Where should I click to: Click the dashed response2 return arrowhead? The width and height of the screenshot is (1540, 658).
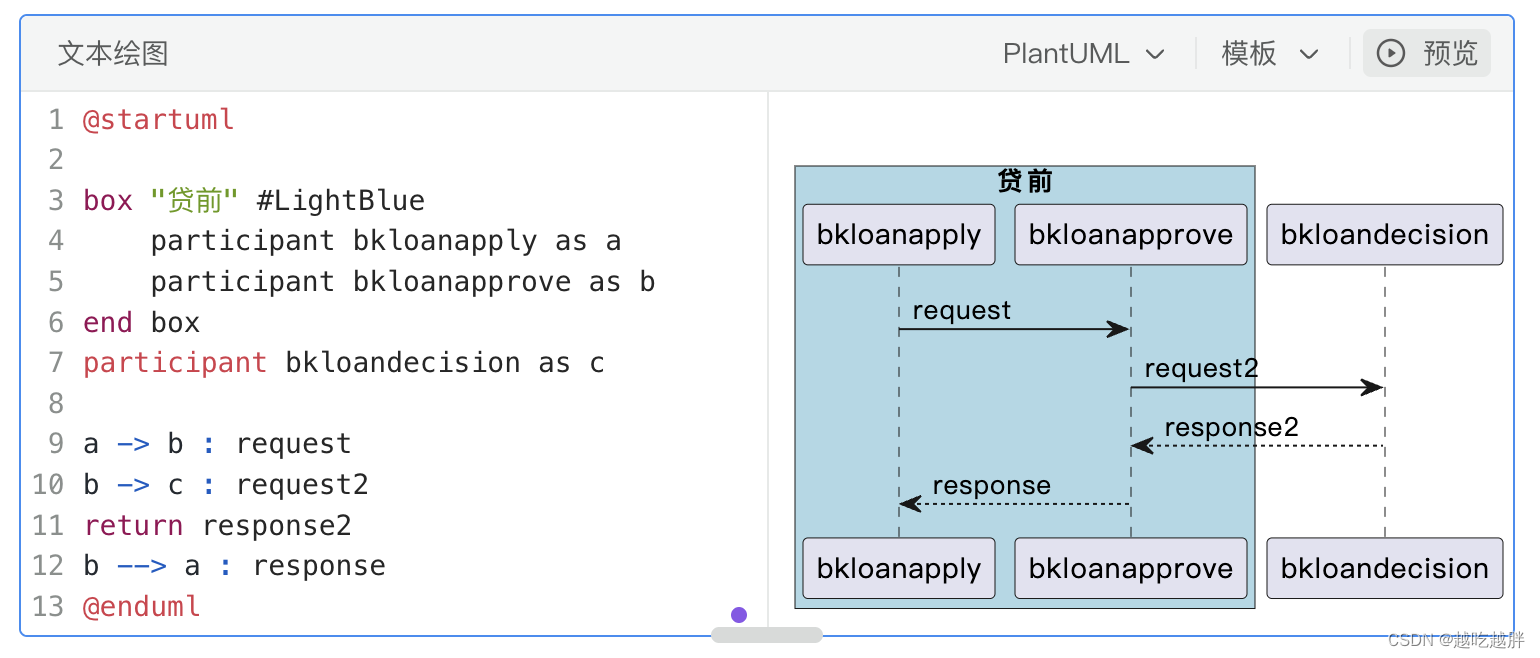click(1143, 446)
